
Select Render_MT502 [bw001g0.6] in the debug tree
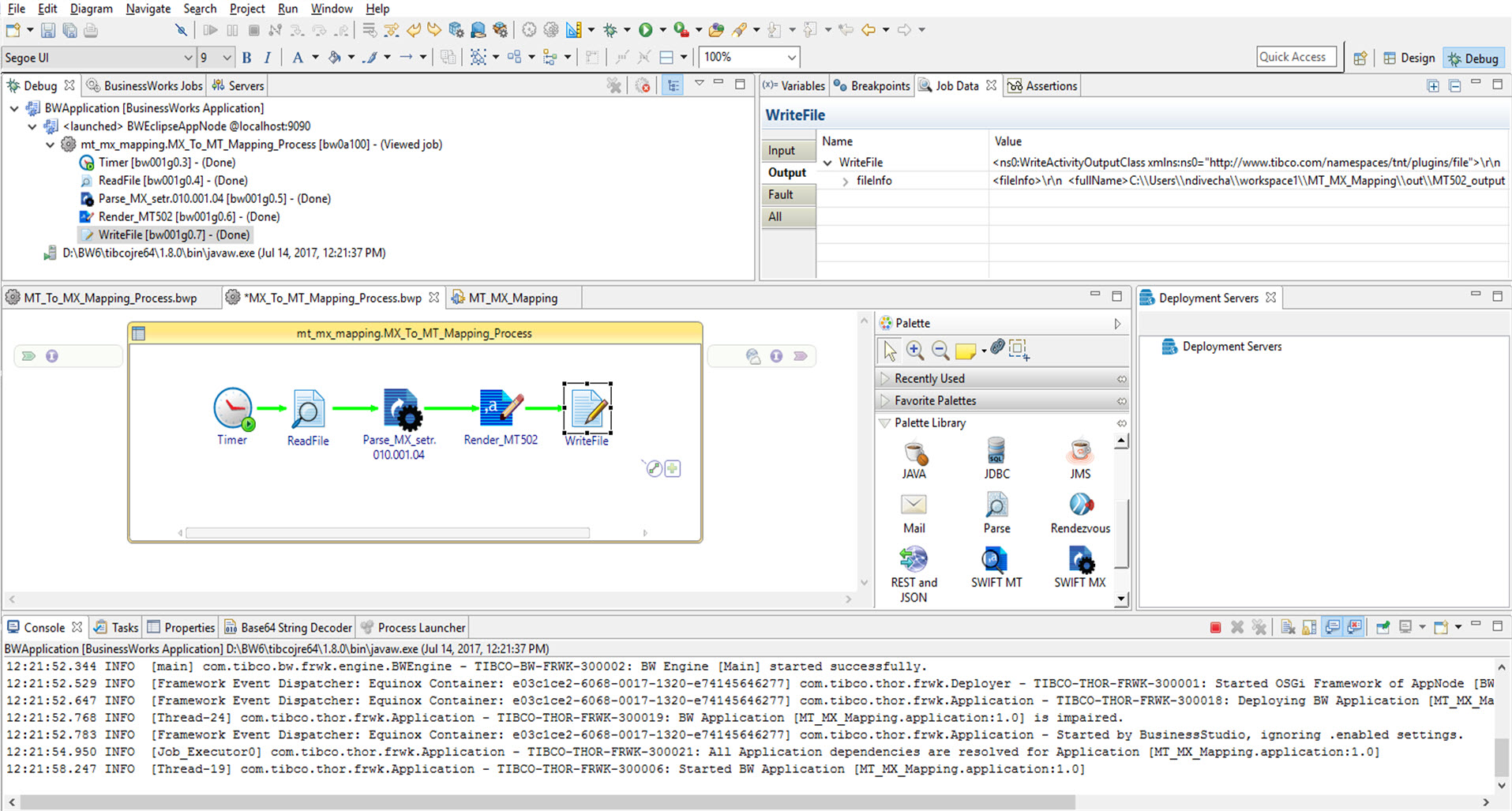pyautogui.click(x=180, y=217)
